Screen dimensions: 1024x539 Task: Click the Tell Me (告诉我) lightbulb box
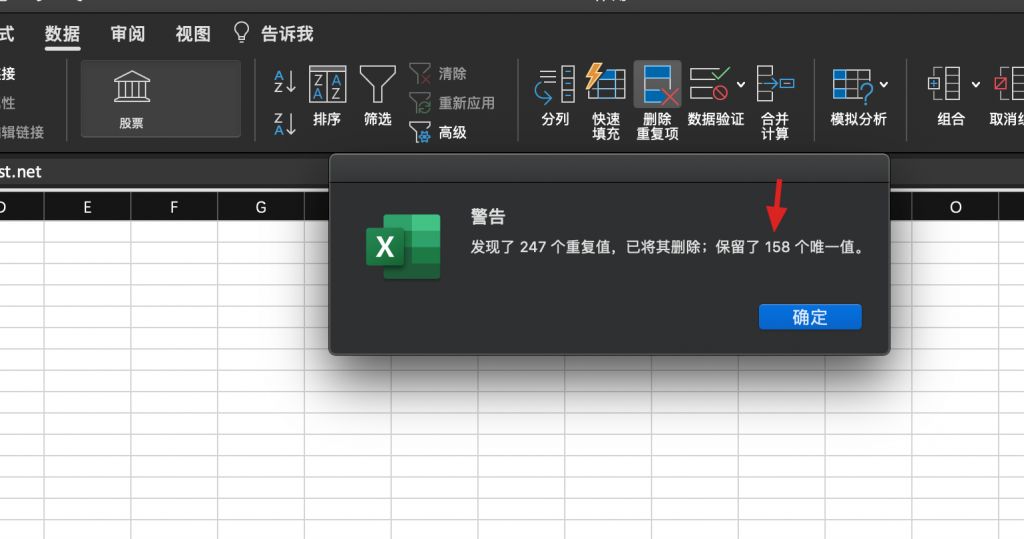[x=274, y=34]
